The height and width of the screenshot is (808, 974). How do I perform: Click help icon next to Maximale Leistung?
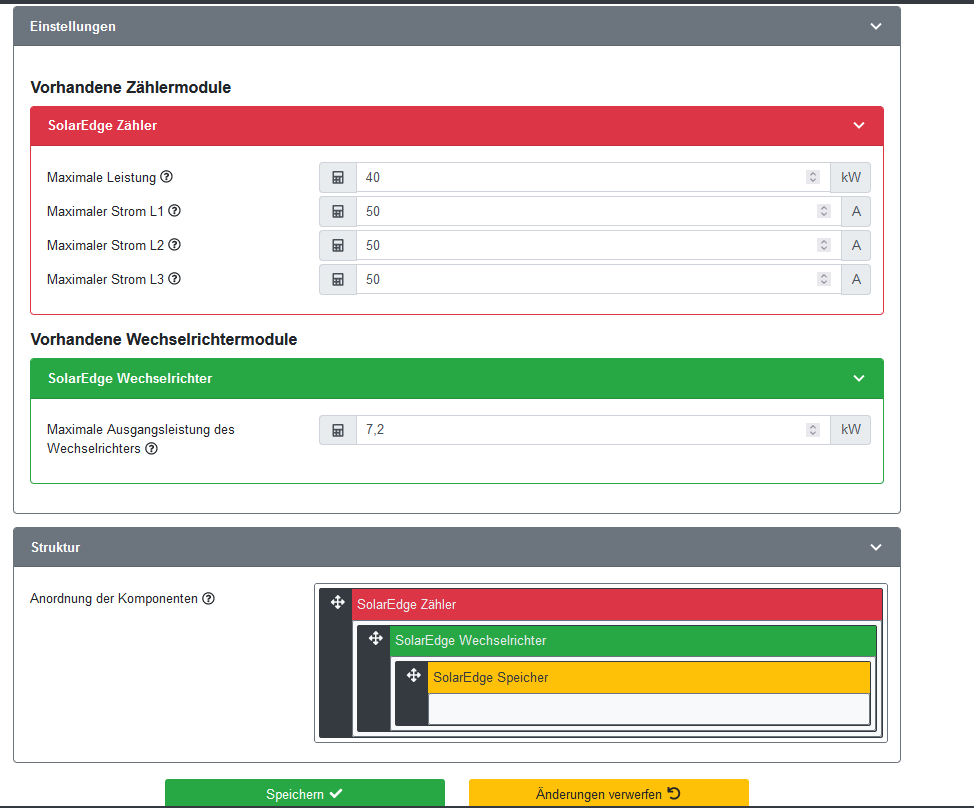click(167, 177)
